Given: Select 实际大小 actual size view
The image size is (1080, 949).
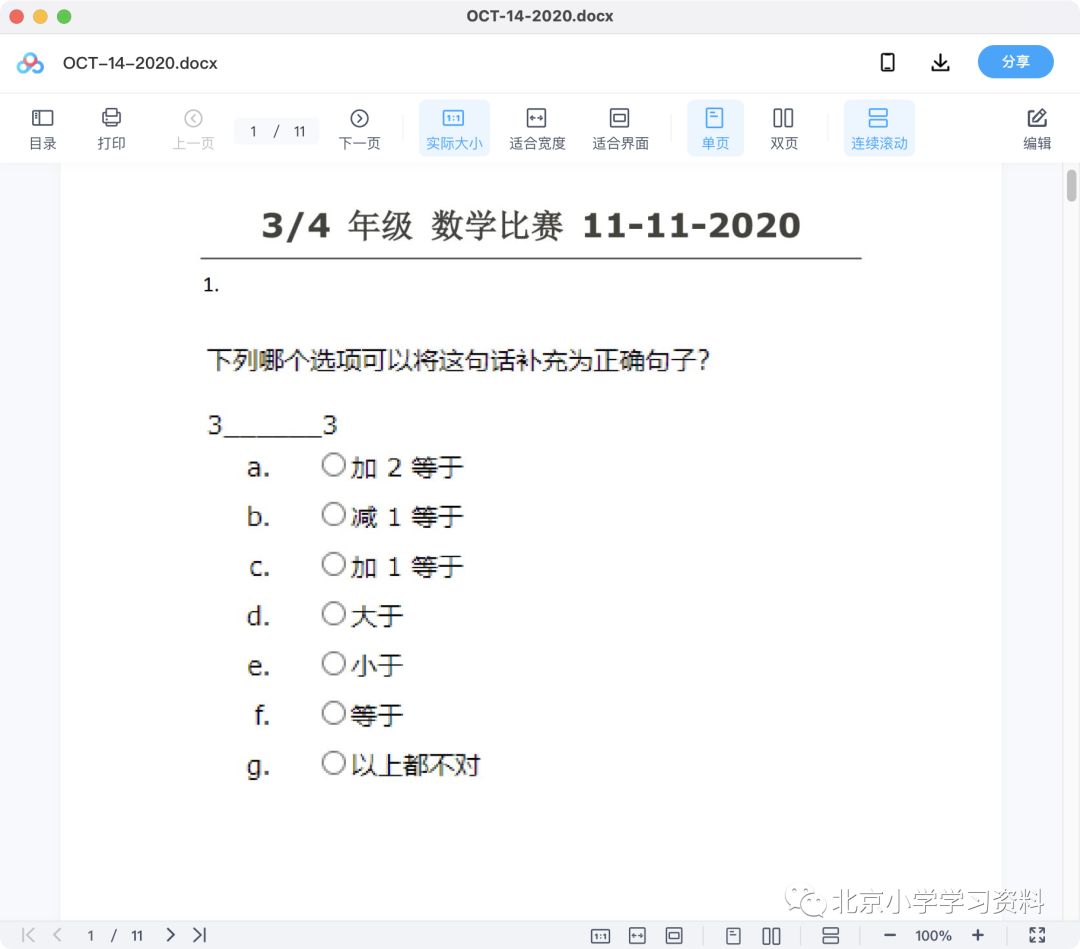Looking at the screenshot, I should 454,128.
